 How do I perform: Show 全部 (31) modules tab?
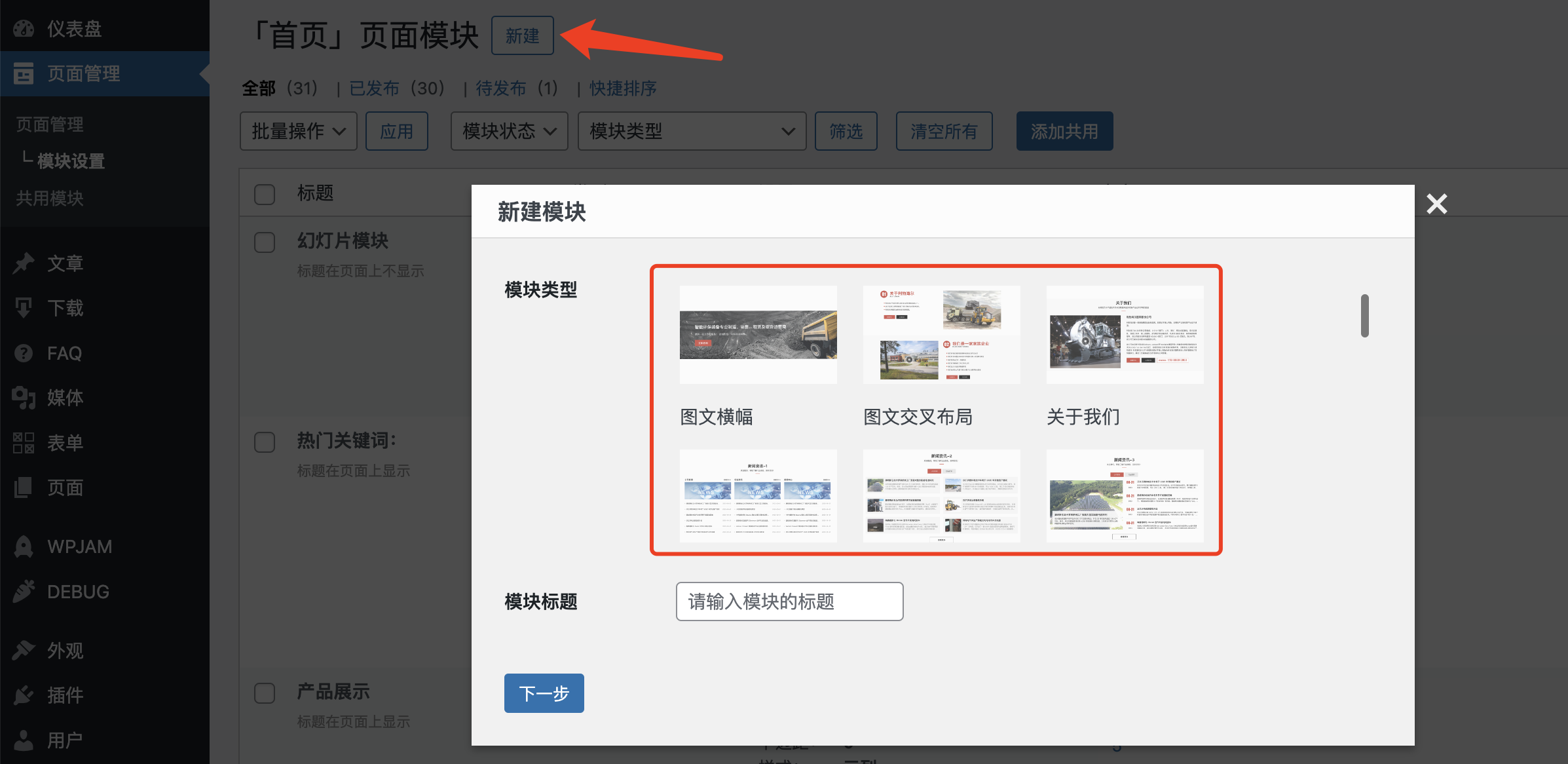[x=280, y=88]
